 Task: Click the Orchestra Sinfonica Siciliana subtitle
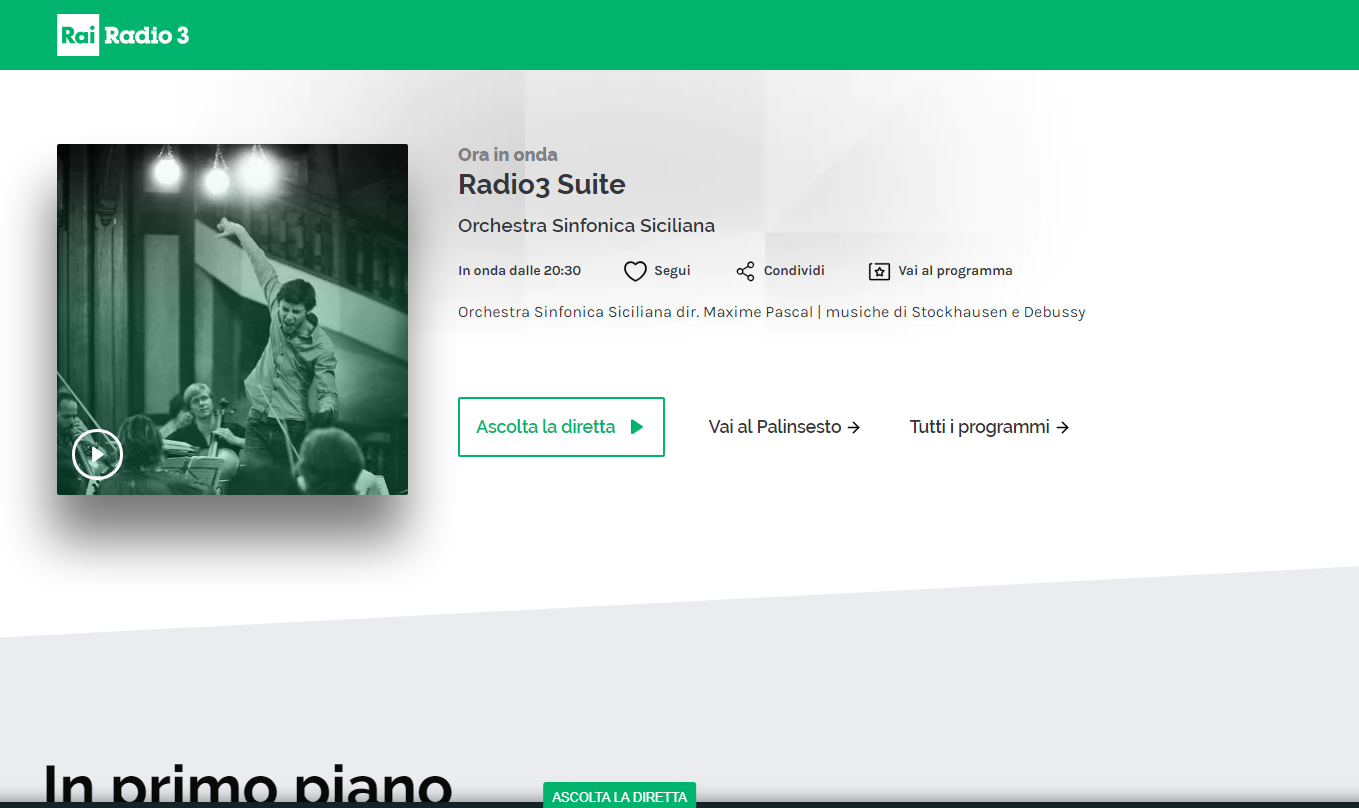click(x=586, y=226)
